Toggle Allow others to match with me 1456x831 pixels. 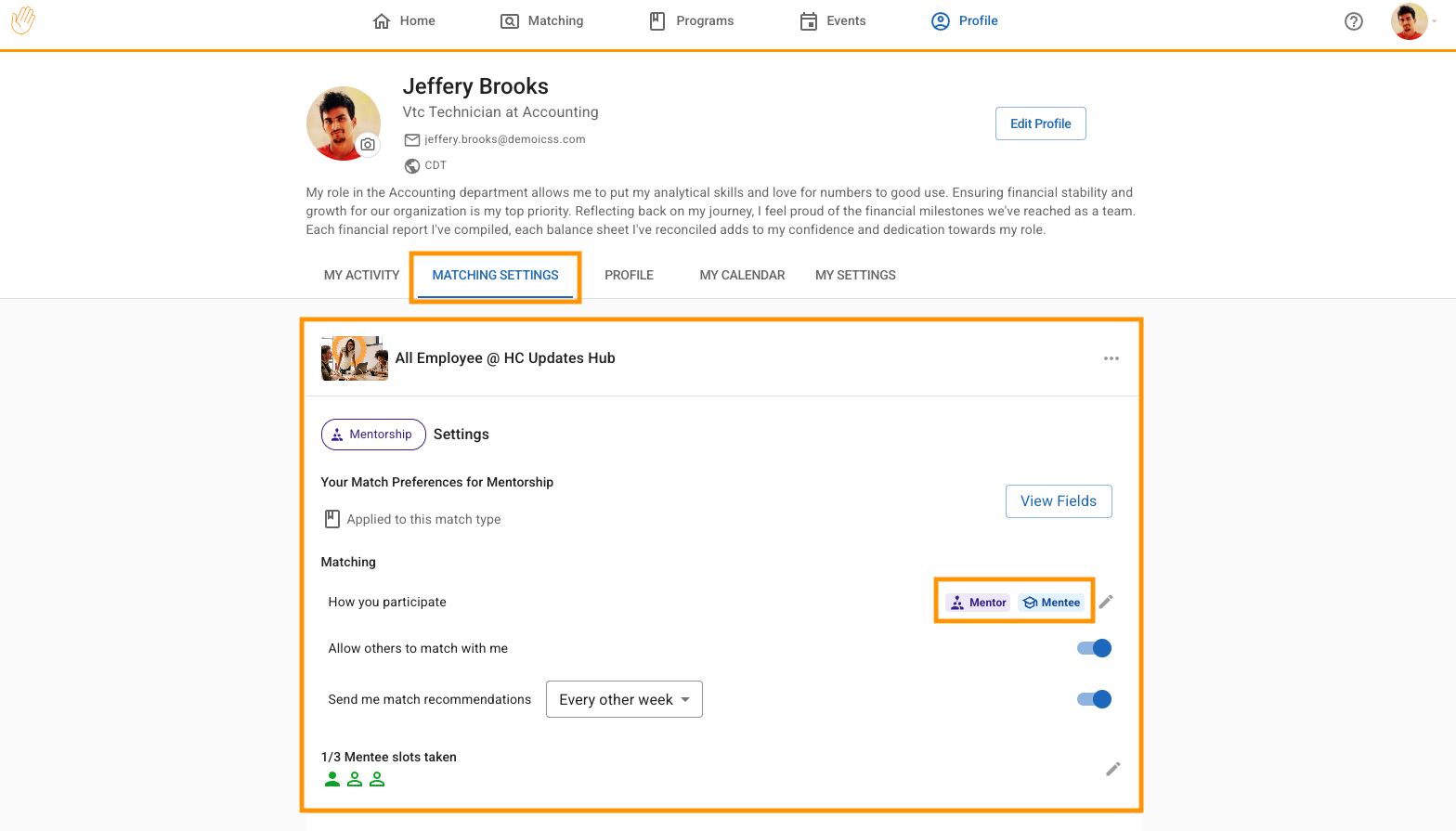pyautogui.click(x=1094, y=648)
